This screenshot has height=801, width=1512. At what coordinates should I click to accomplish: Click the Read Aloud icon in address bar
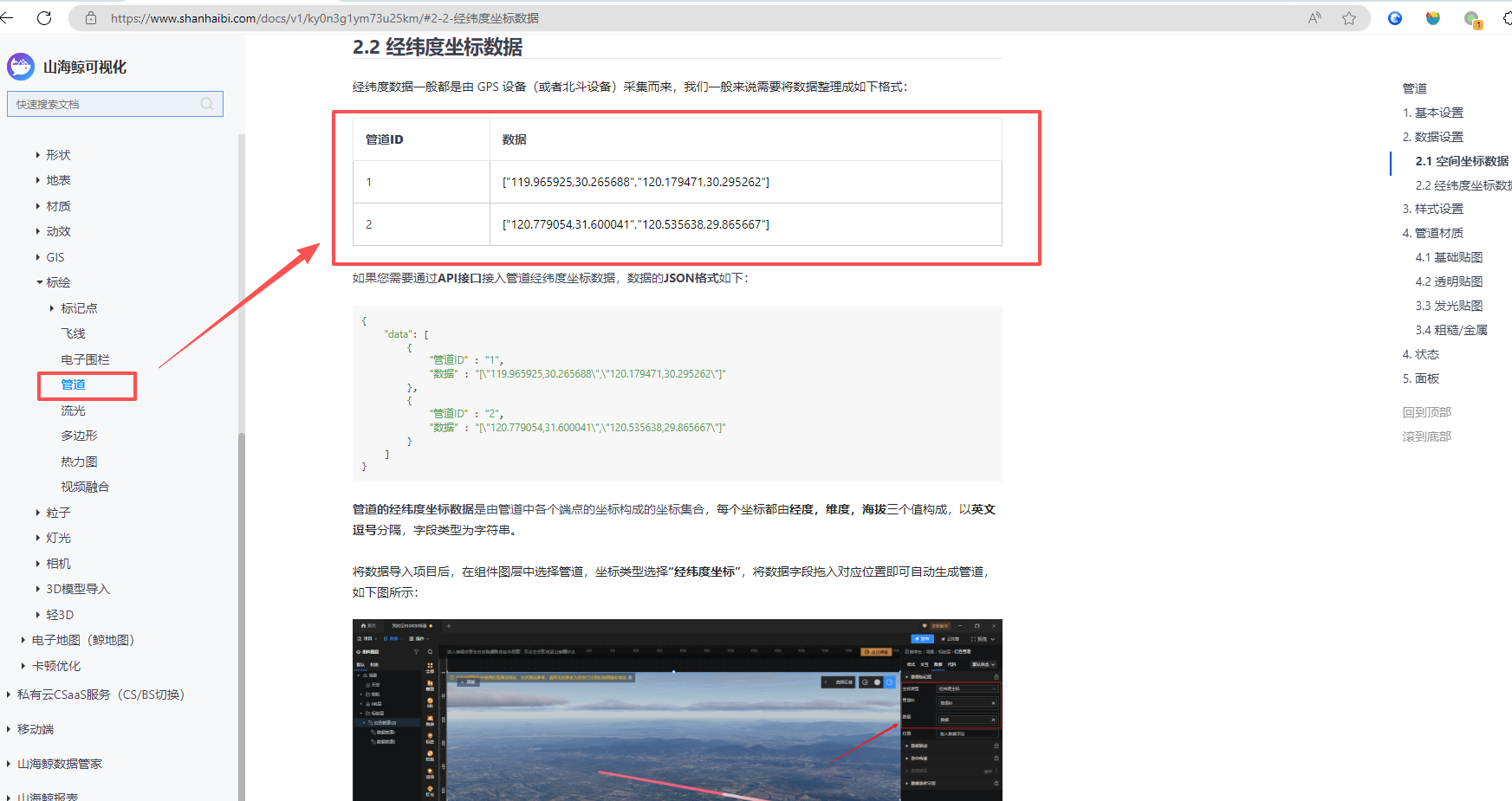[1314, 18]
